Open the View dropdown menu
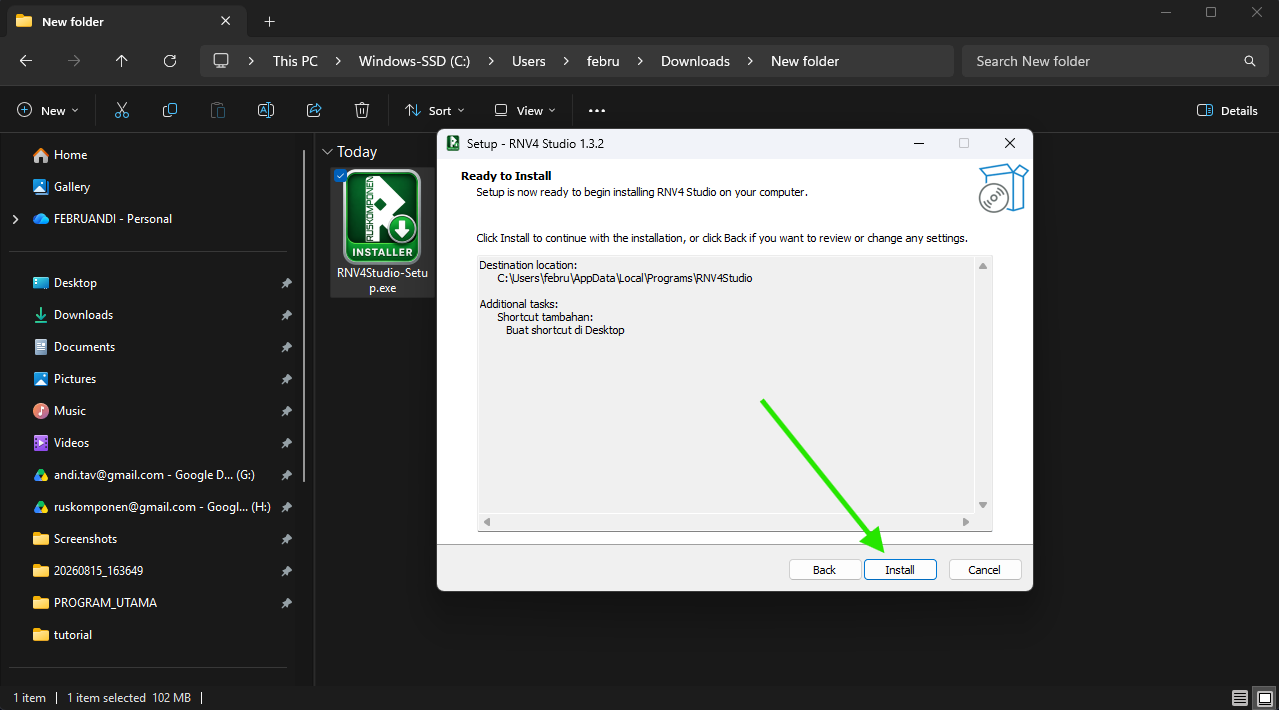 pyautogui.click(x=525, y=110)
